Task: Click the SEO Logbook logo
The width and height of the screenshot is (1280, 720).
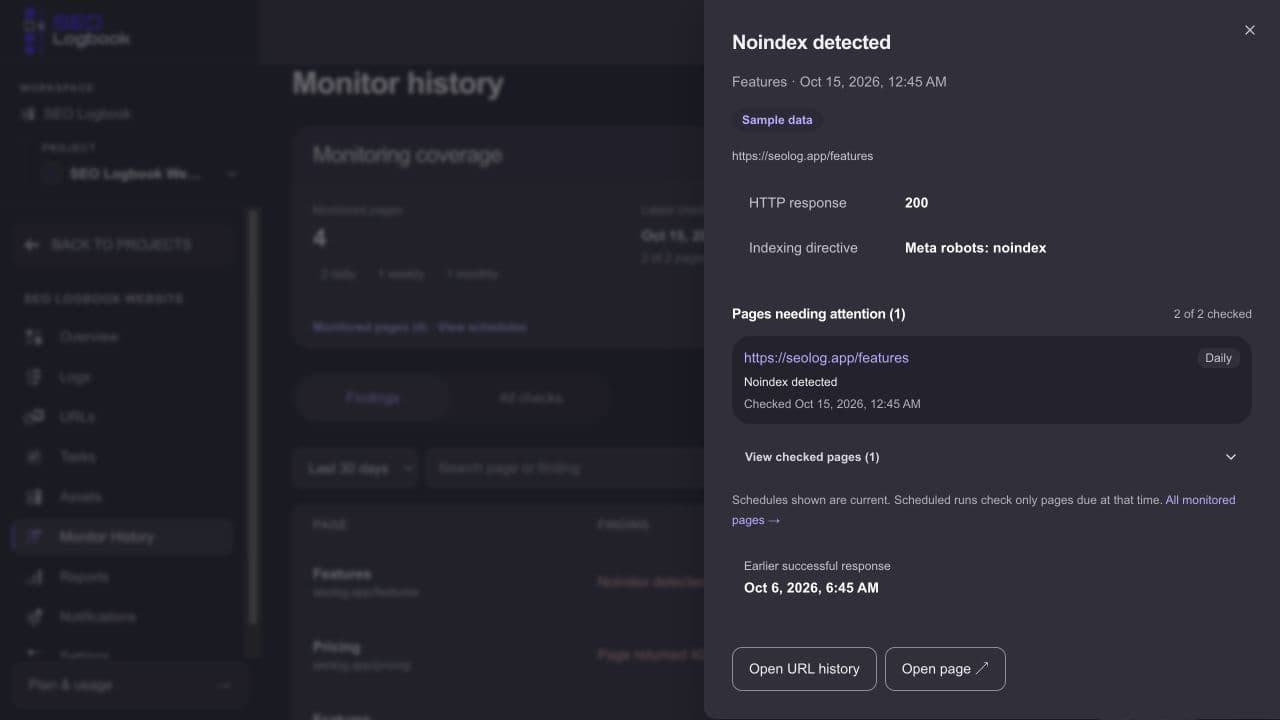Action: [76, 31]
